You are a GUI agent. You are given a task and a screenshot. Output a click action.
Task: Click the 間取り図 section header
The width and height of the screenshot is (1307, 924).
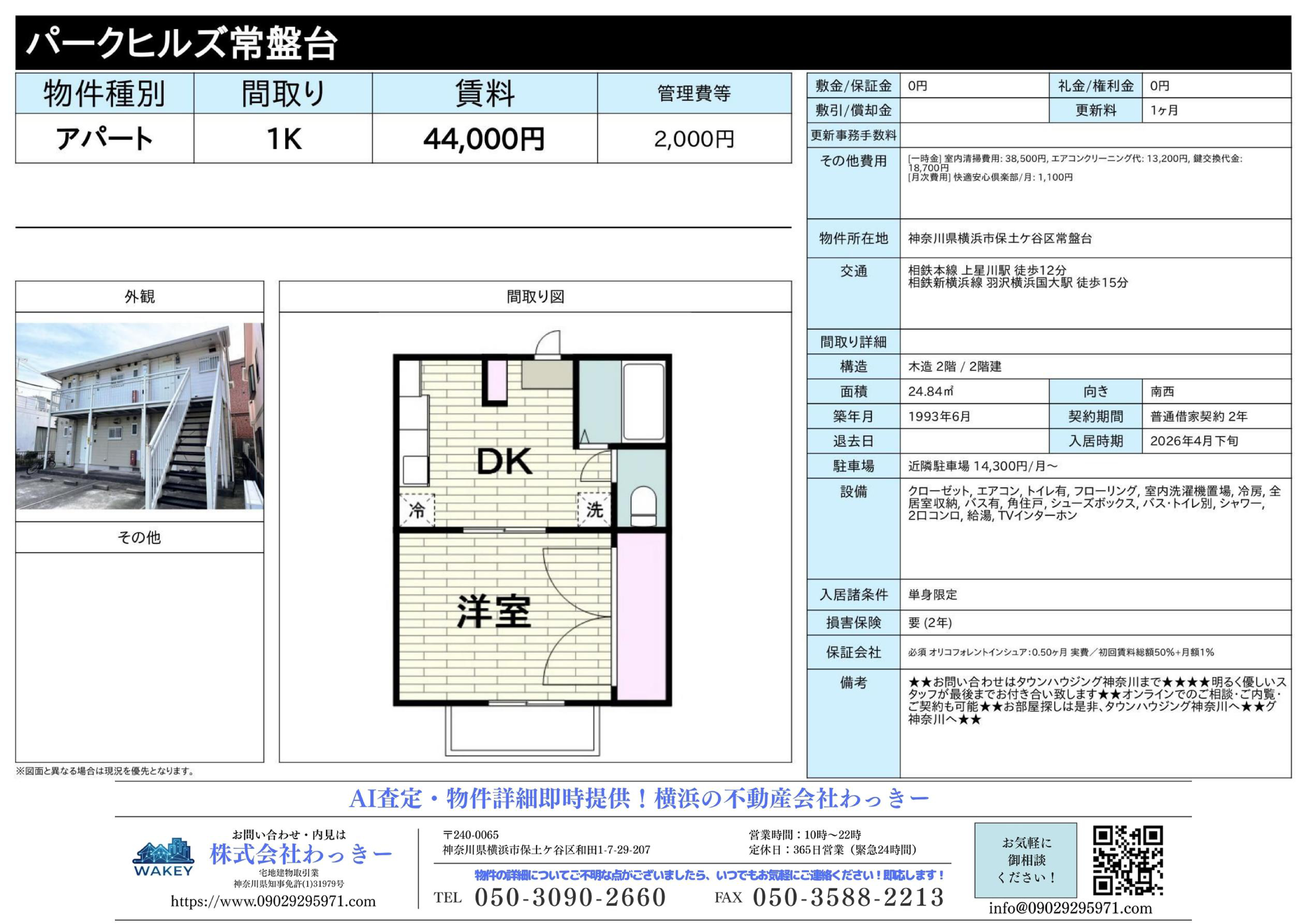[x=535, y=296]
